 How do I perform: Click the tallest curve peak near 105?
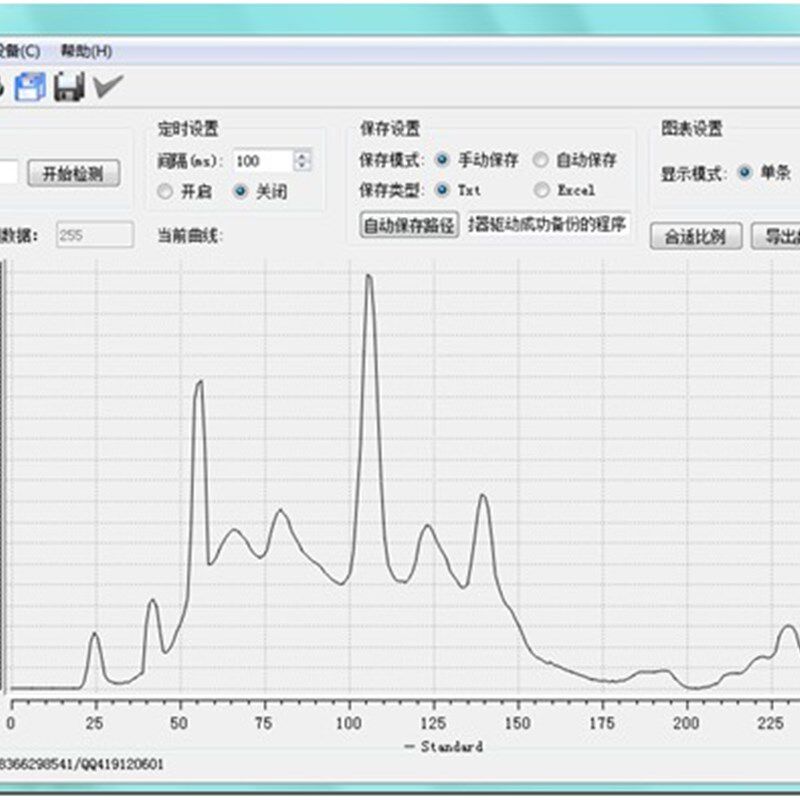click(x=368, y=278)
